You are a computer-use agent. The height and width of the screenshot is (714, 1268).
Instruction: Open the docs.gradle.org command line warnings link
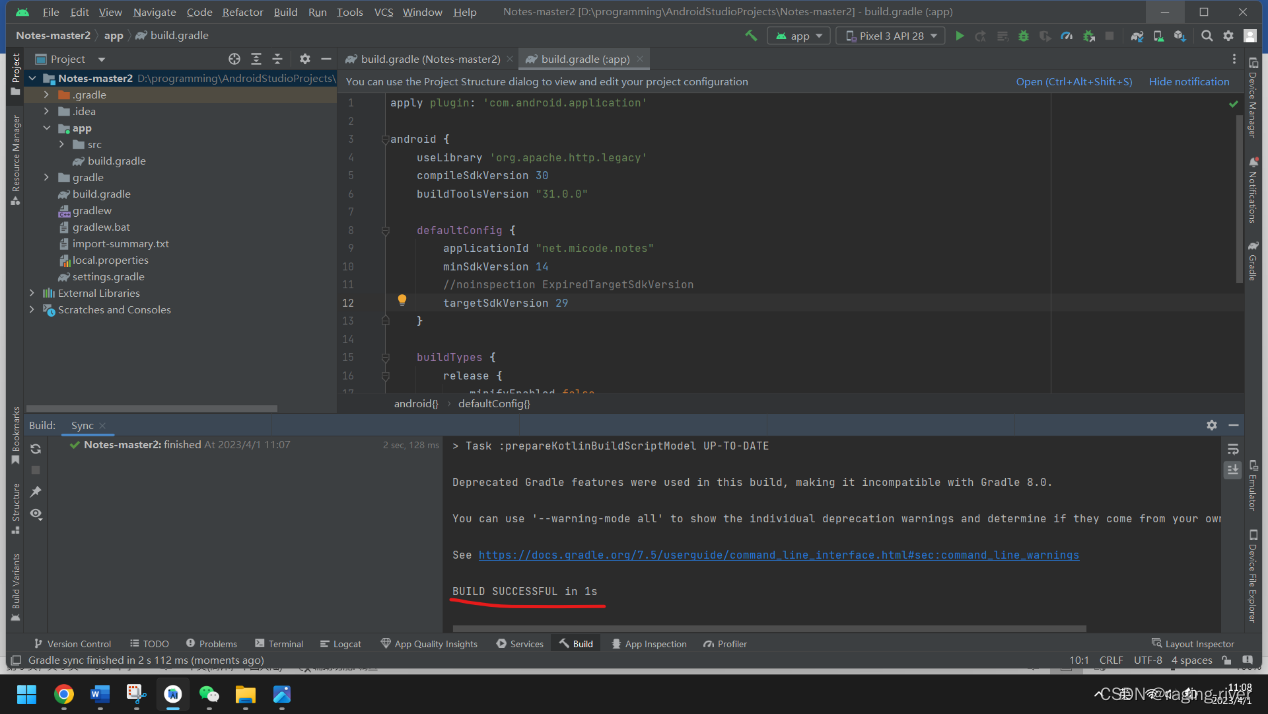click(779, 555)
